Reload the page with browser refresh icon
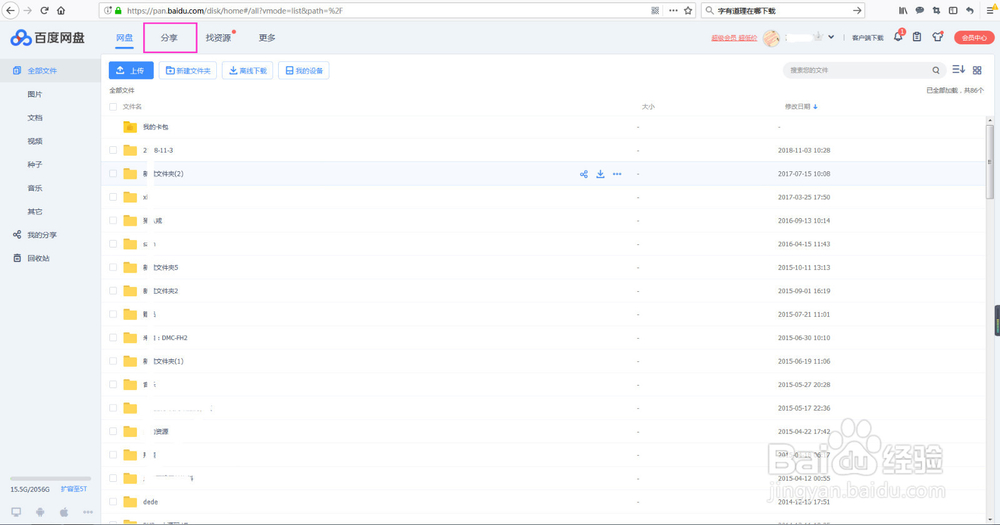1000x525 pixels. pyautogui.click(x=45, y=10)
